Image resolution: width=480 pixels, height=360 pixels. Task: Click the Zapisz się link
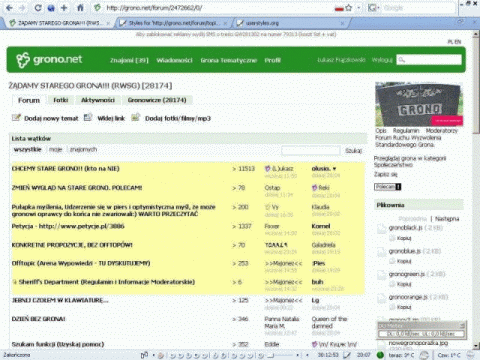(386, 174)
